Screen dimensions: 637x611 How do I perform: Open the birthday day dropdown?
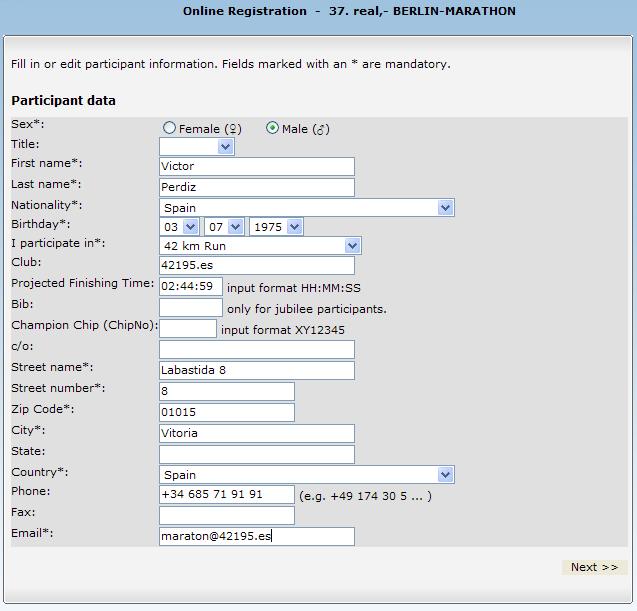[x=180, y=227]
